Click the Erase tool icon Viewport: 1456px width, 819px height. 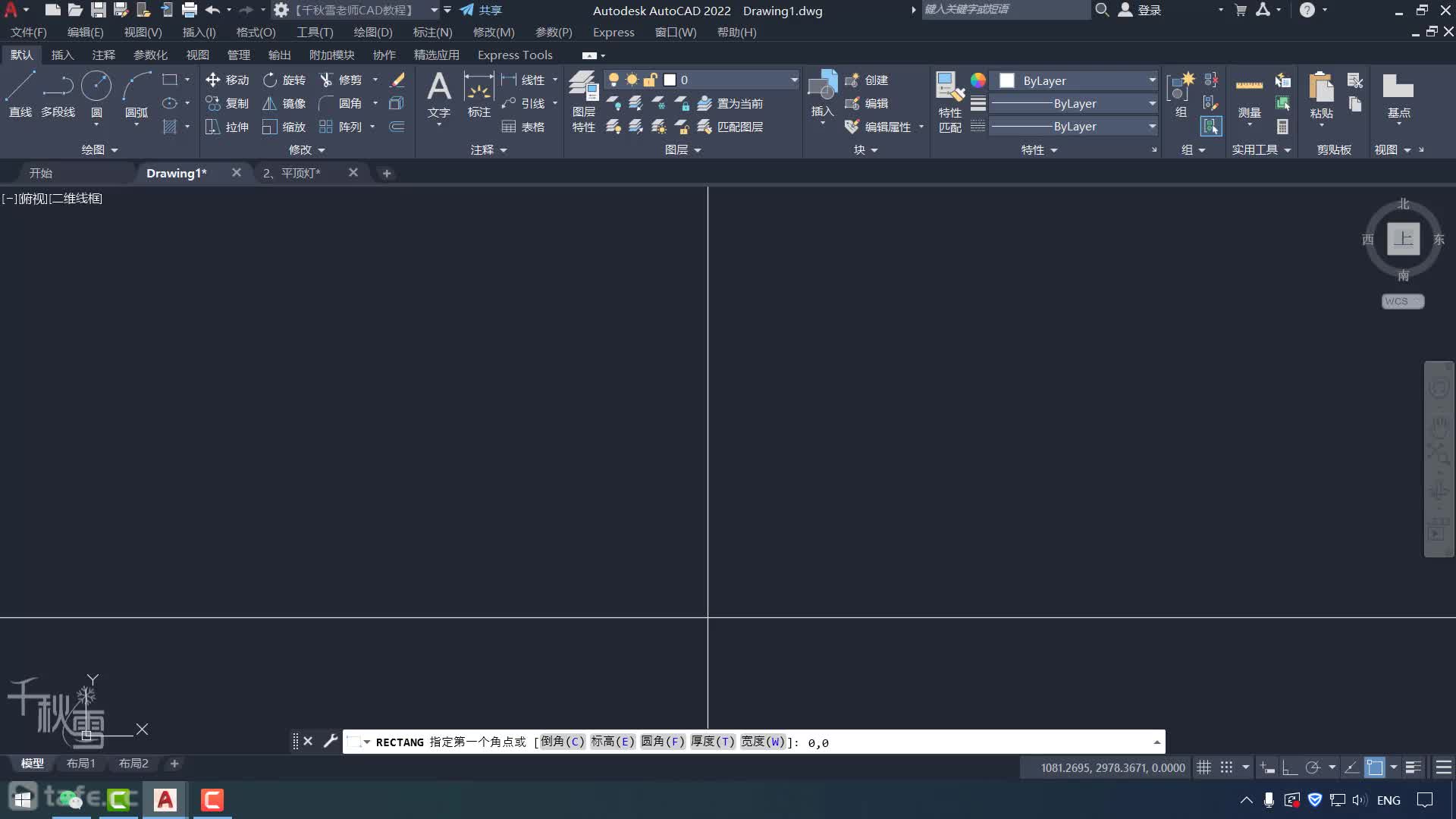tap(397, 80)
